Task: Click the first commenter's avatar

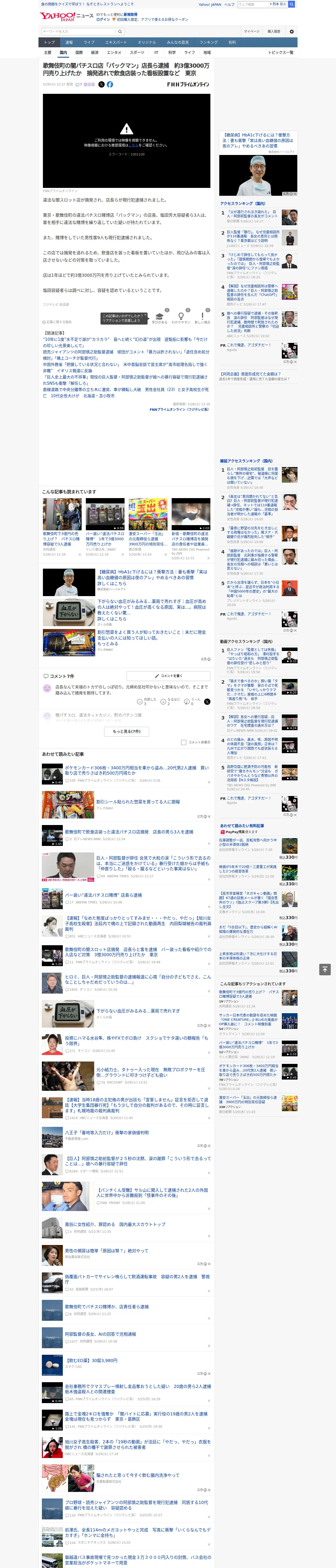Action: (x=47, y=688)
